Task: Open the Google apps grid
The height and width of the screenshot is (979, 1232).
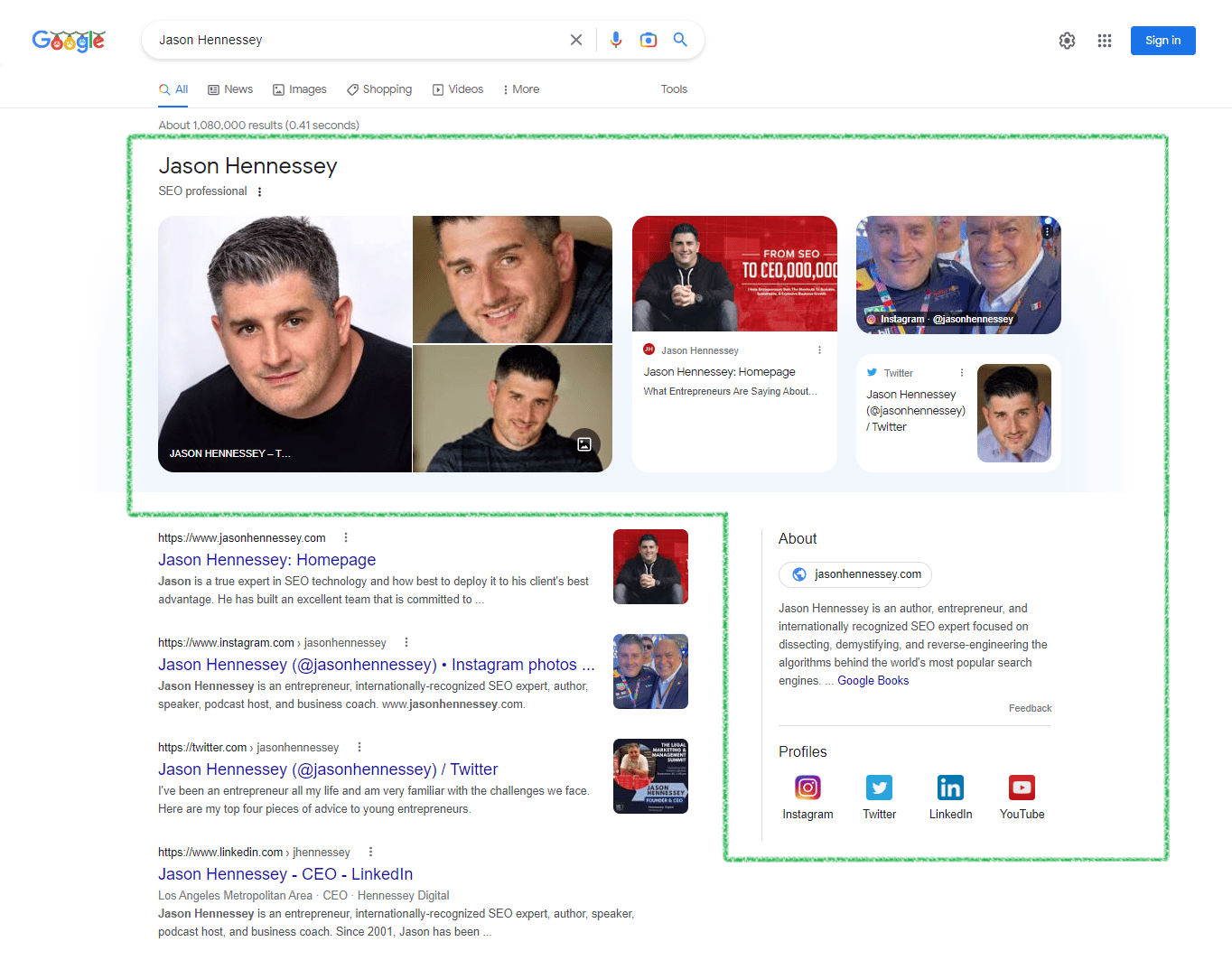Action: [1105, 41]
